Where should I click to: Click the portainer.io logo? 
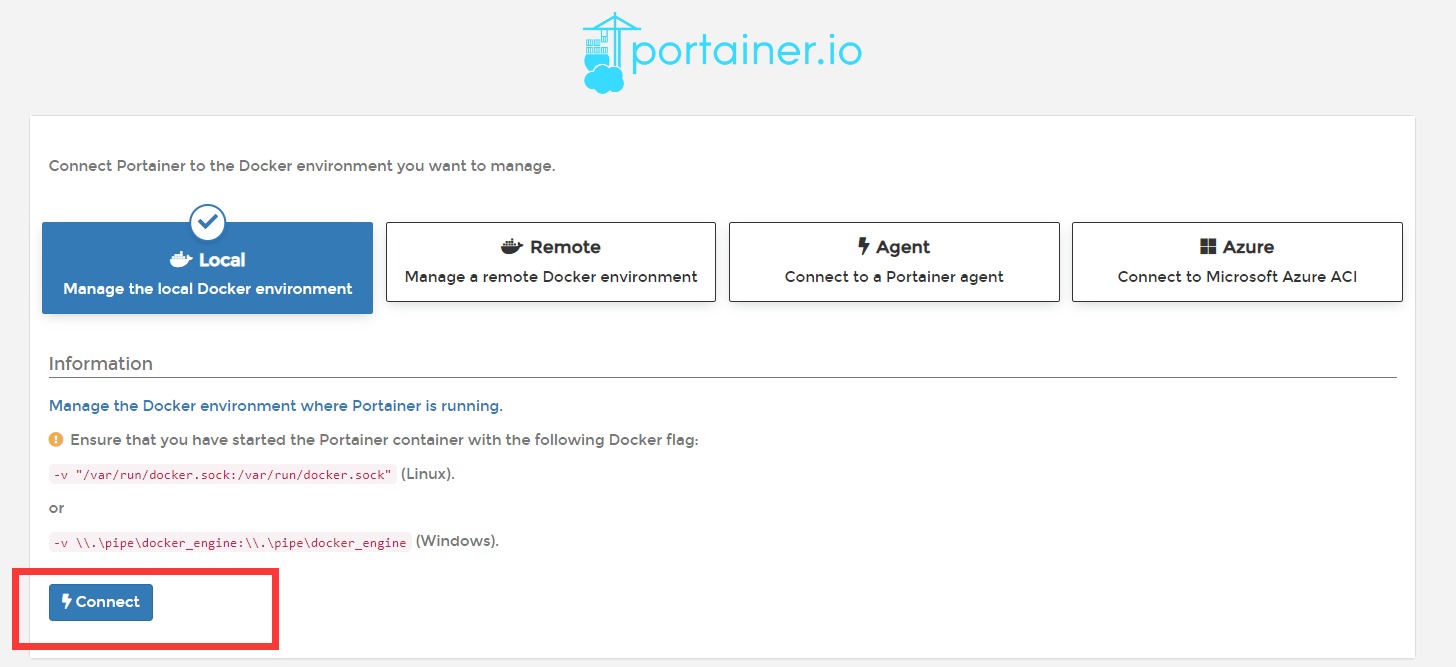tap(722, 52)
